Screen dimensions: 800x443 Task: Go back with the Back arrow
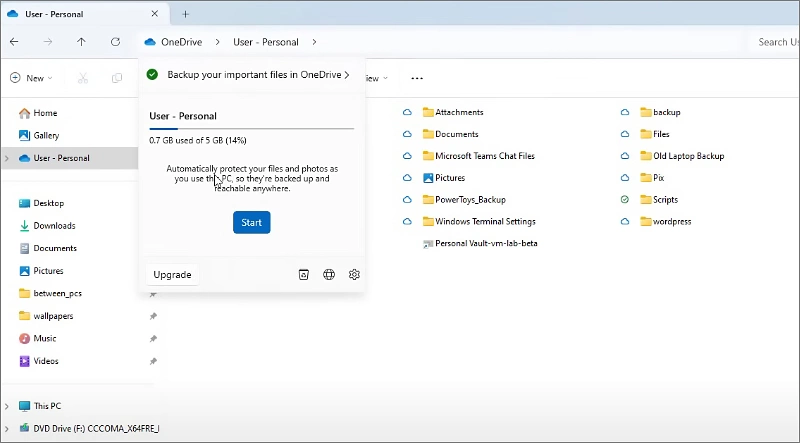click(14, 42)
